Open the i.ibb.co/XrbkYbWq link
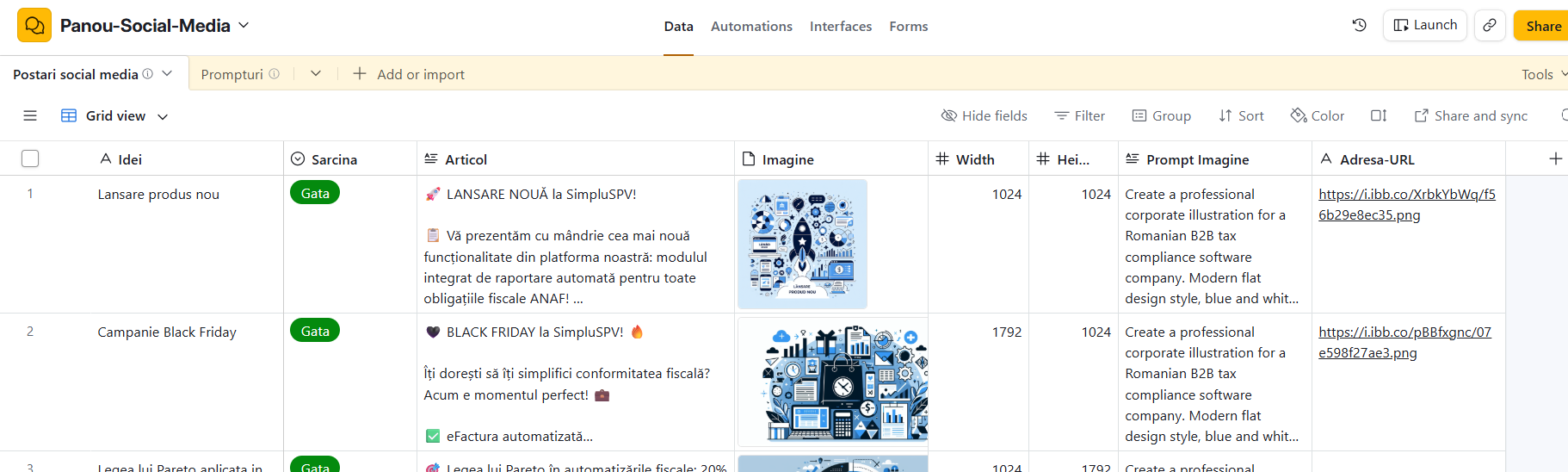1568x472 pixels. pos(1406,204)
